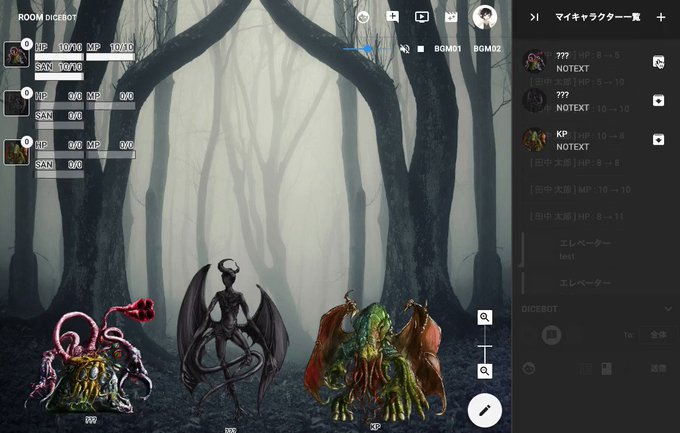Click the Cthulhu status thumbnail
The width and height of the screenshot is (680, 433).
[16, 152]
